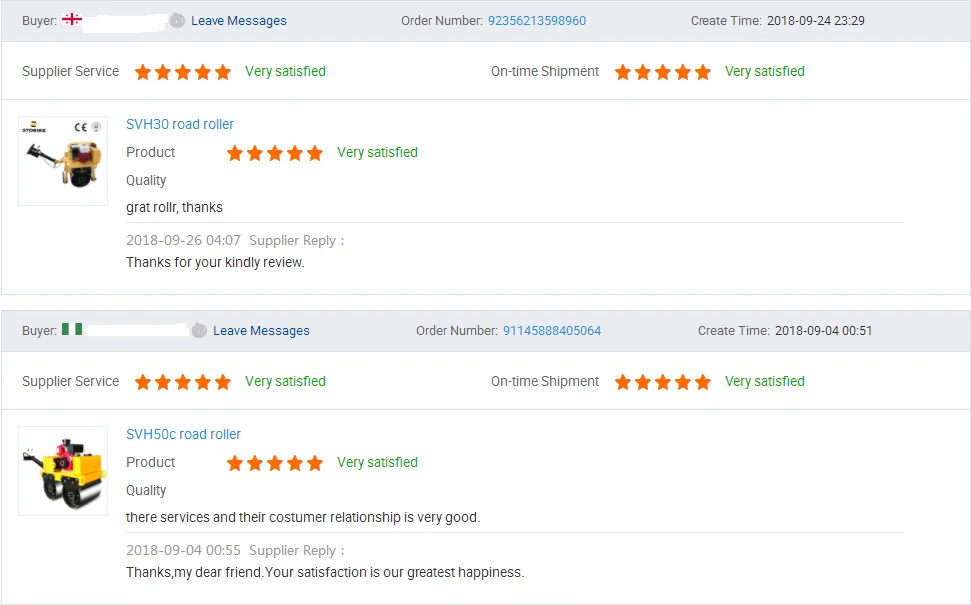971x605 pixels.
Task: Click On-time Shipment stars in second review
Action: click(663, 382)
